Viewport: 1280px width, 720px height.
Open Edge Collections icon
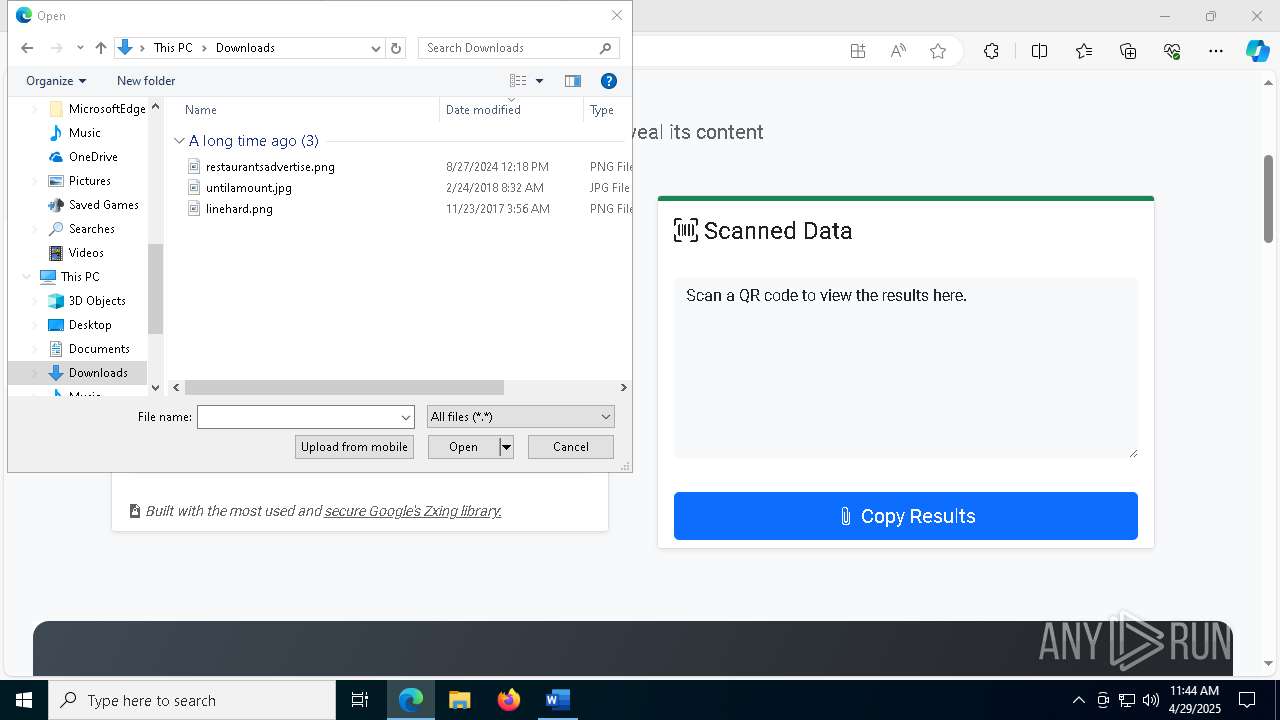[x=1128, y=51]
